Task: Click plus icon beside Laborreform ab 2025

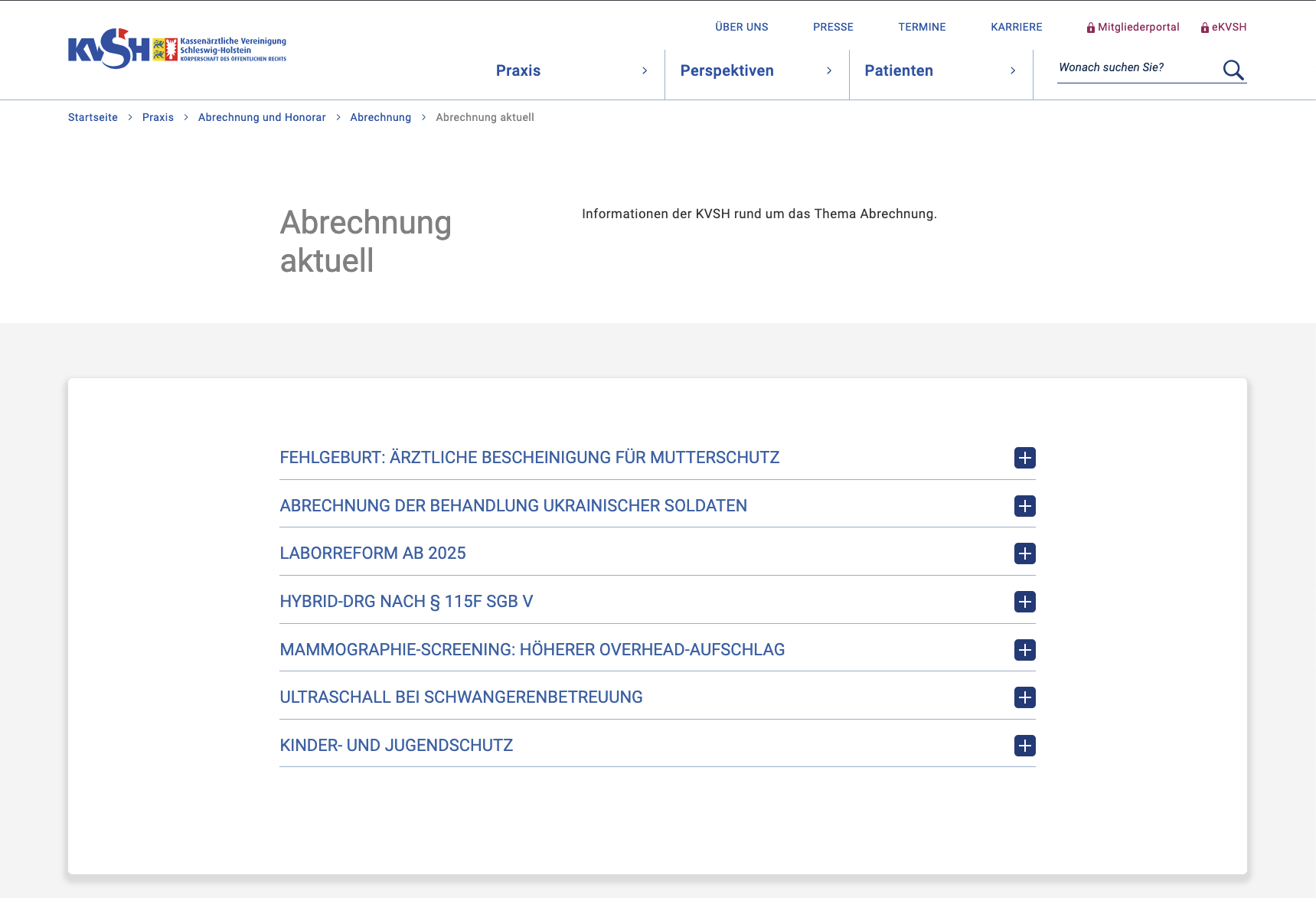Action: (x=1024, y=553)
